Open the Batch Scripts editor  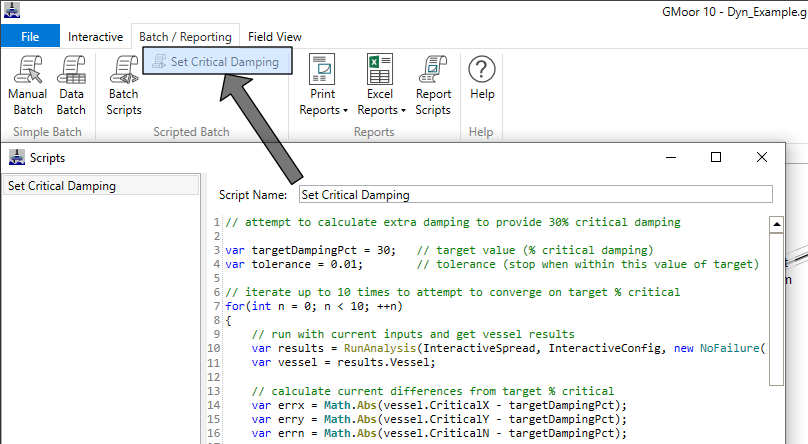click(x=124, y=86)
